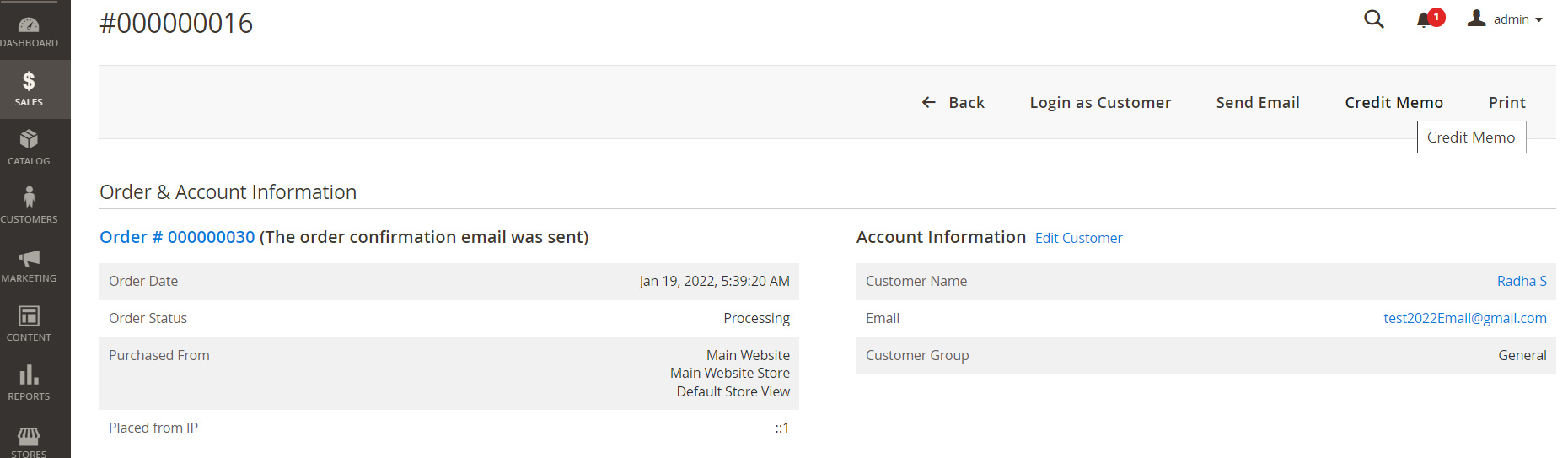
Task: Open the Catalog box icon
Action: (29, 140)
